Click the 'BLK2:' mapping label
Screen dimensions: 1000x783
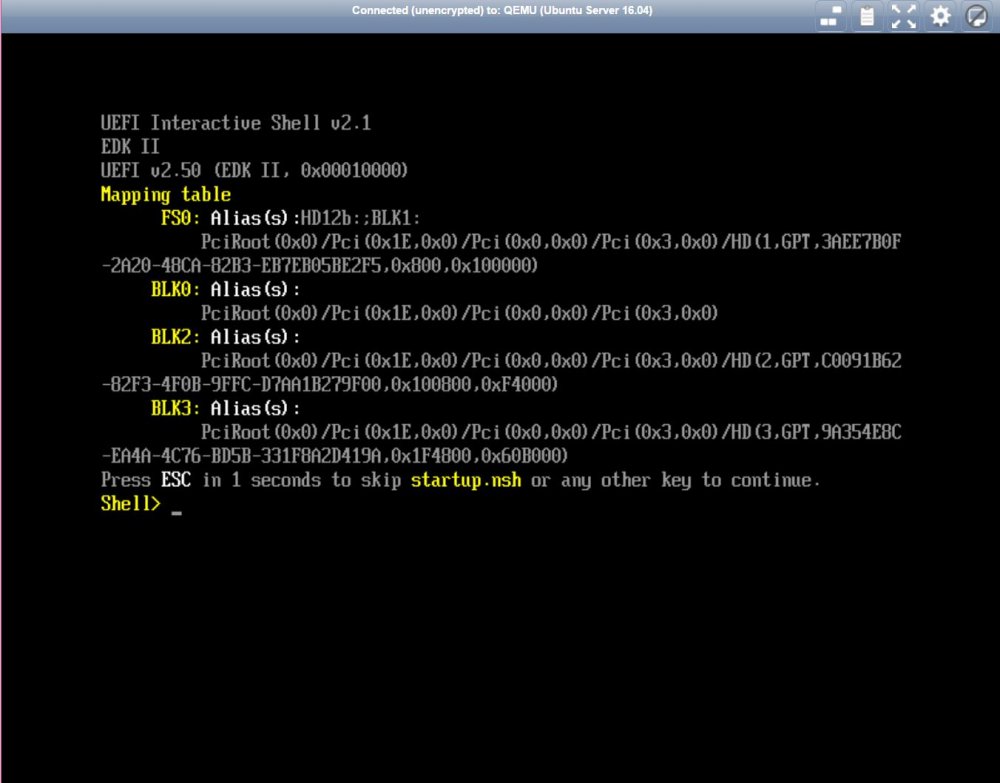tap(175, 337)
